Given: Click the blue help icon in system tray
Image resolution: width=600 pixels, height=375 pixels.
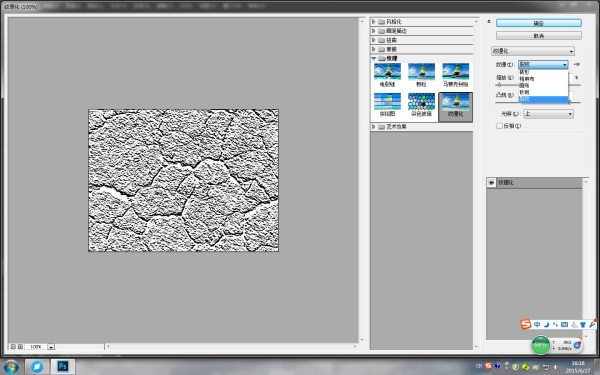Looking at the screenshot, I should pyautogui.click(x=497, y=367).
